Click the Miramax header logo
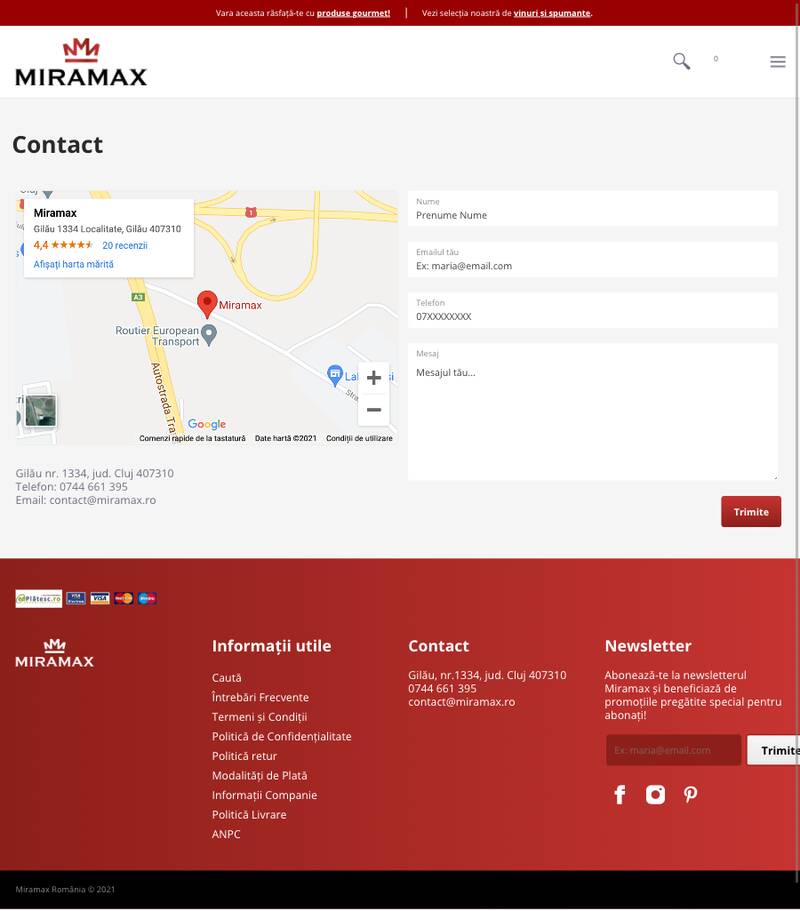Screen dimensions: 800x911 click(x=81, y=62)
